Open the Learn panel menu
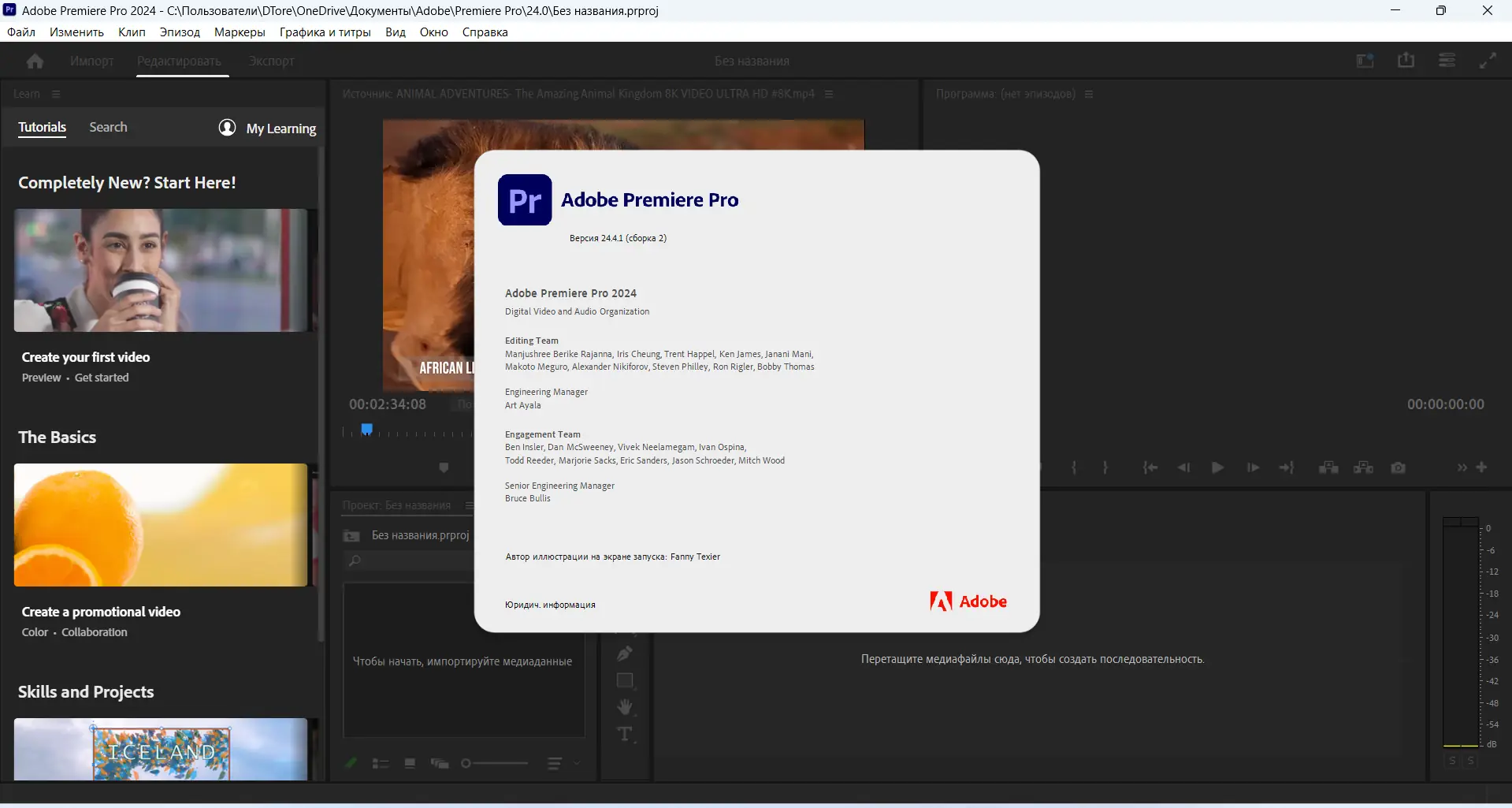The height and width of the screenshot is (808, 1512). 56,94
